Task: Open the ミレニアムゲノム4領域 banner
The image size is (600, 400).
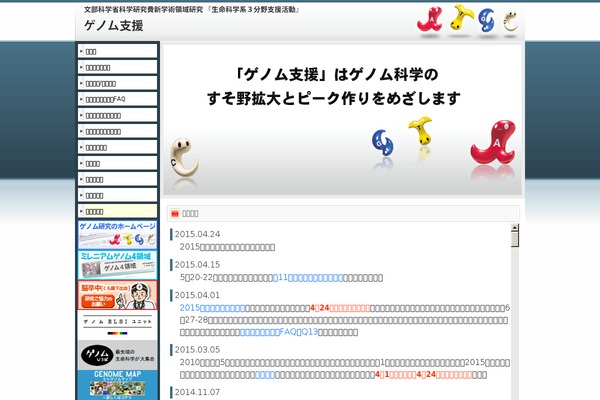Action: point(117,264)
